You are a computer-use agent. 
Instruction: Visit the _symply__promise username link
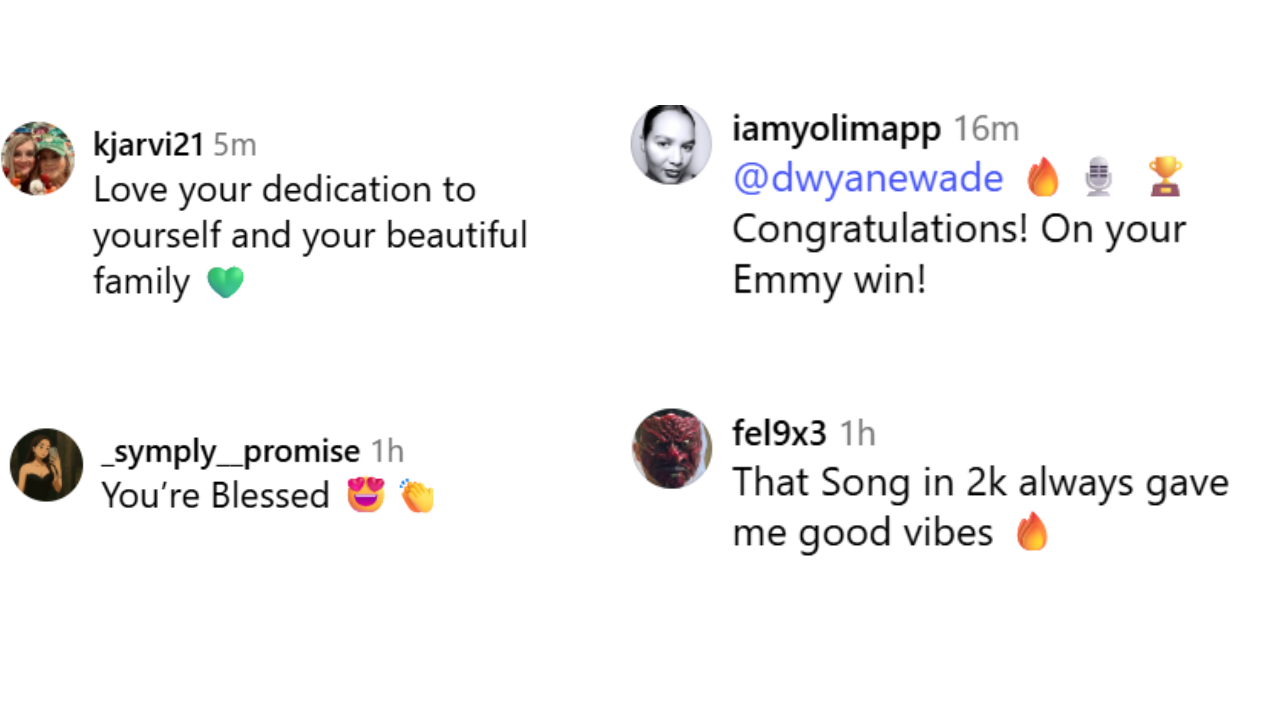click(230, 451)
